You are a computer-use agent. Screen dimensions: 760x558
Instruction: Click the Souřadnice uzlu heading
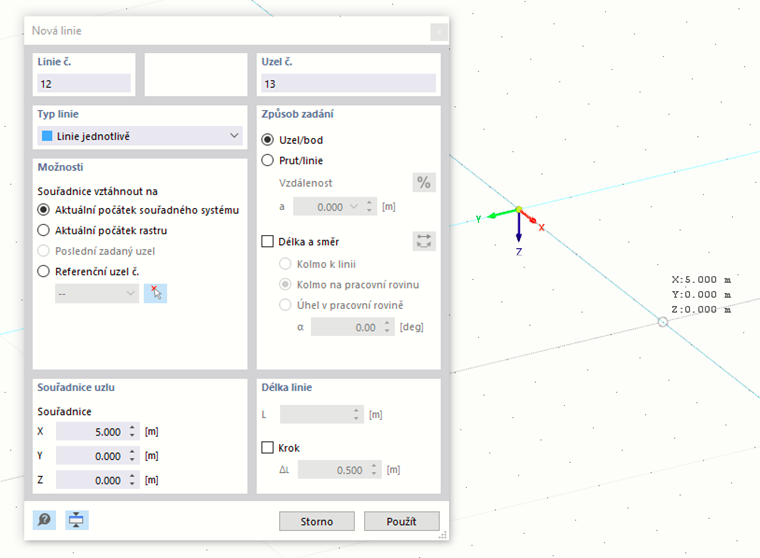76,387
